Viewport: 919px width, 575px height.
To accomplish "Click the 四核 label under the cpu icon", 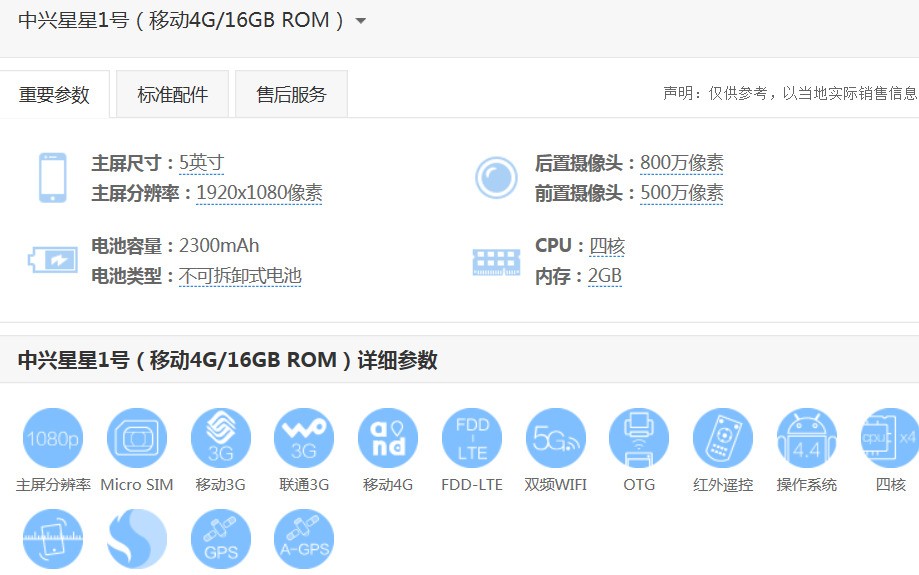I will (890, 485).
